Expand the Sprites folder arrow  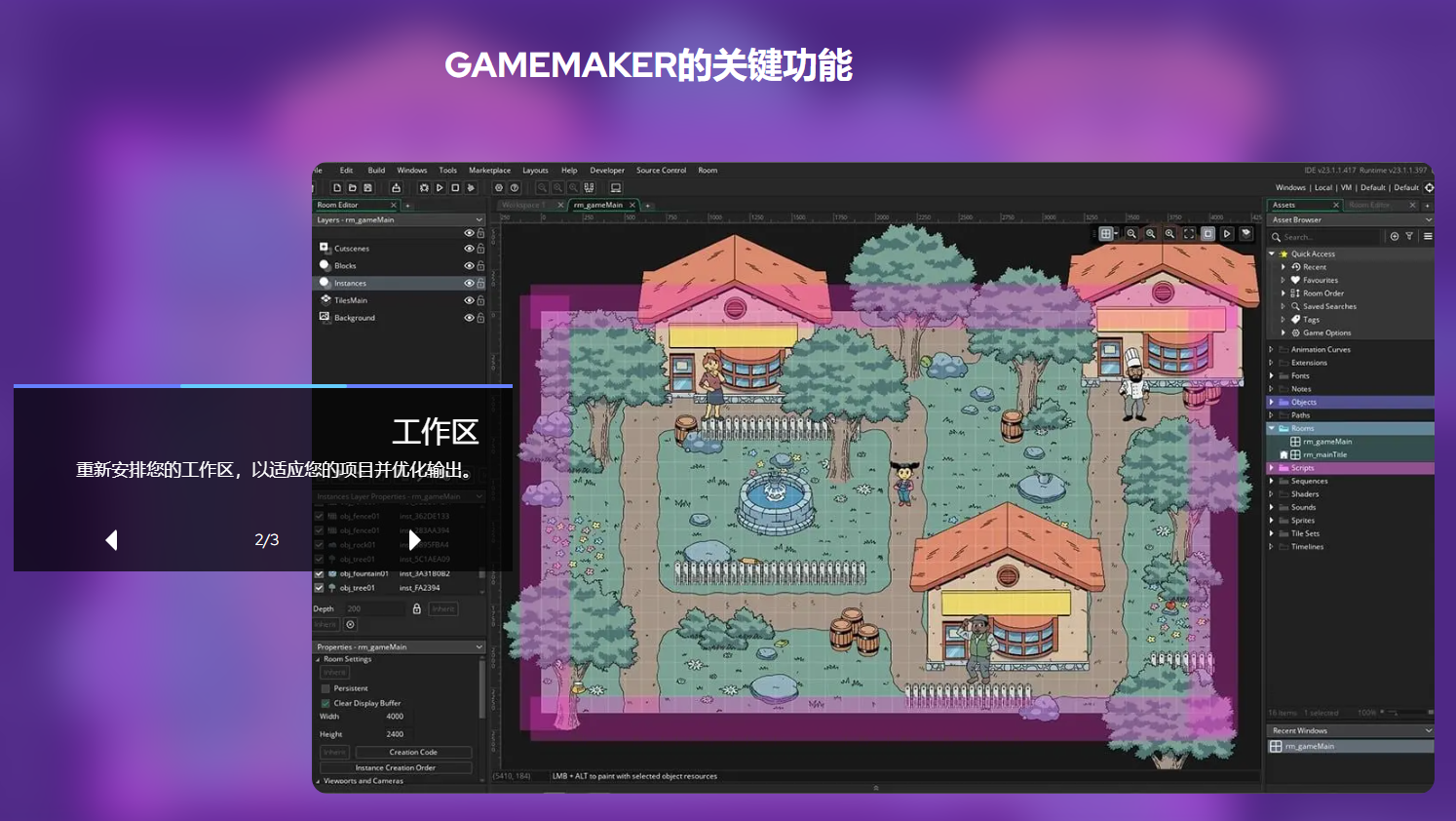pos(1272,521)
